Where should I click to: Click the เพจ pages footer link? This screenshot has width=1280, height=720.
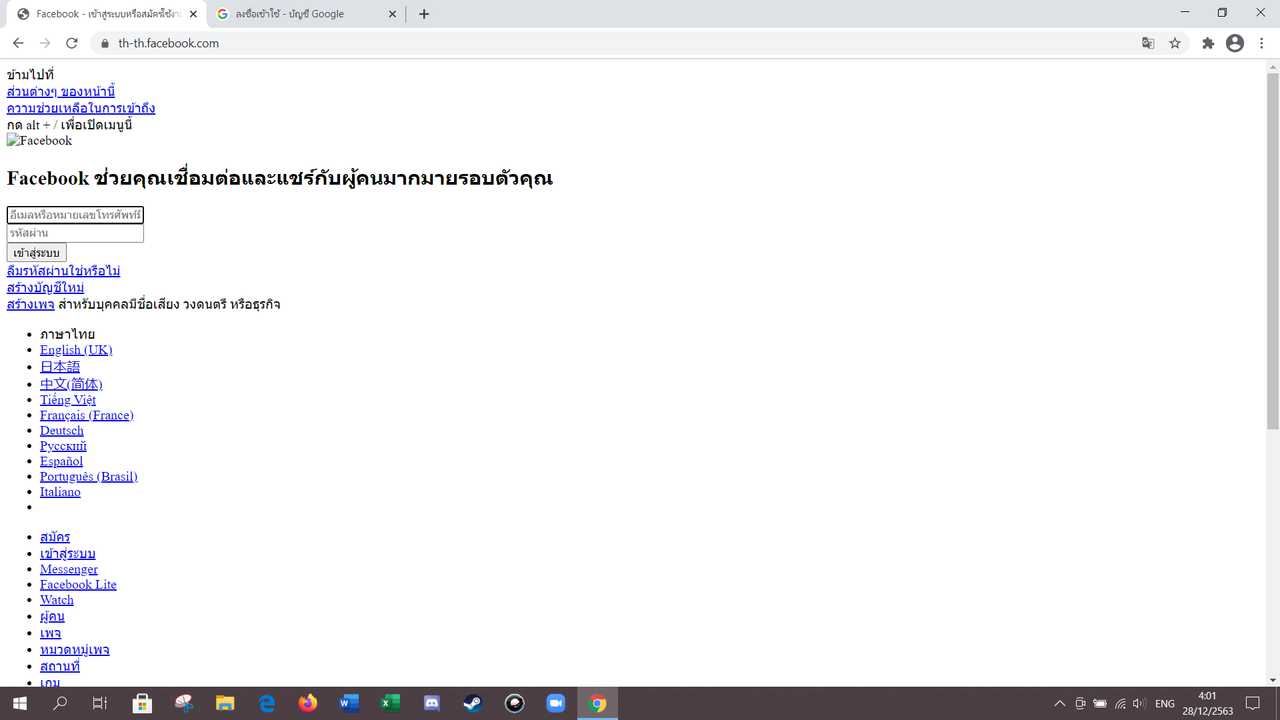[x=51, y=633]
